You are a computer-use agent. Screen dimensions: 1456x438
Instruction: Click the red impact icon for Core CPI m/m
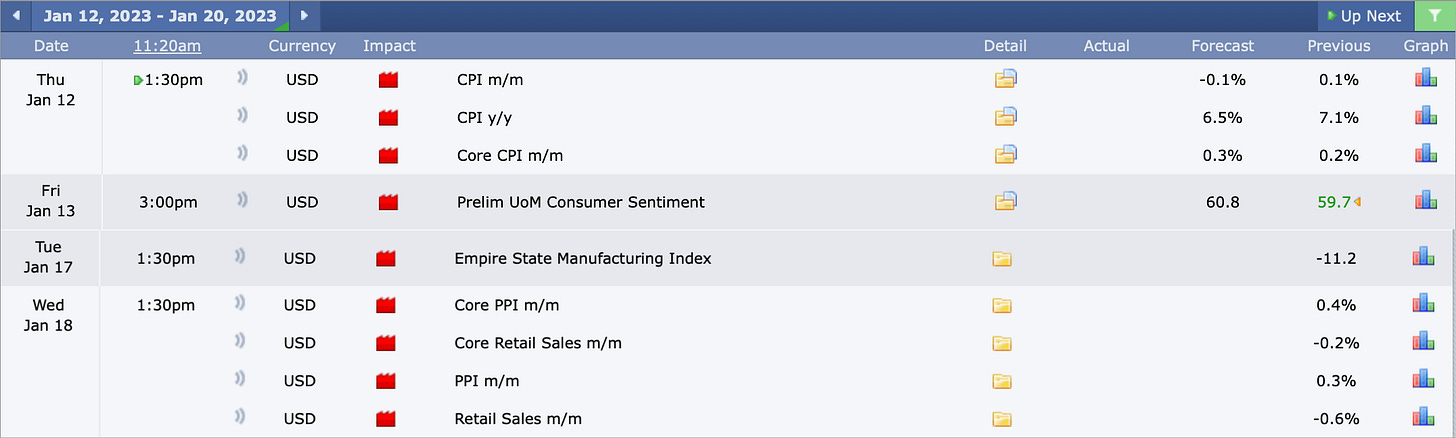(388, 156)
